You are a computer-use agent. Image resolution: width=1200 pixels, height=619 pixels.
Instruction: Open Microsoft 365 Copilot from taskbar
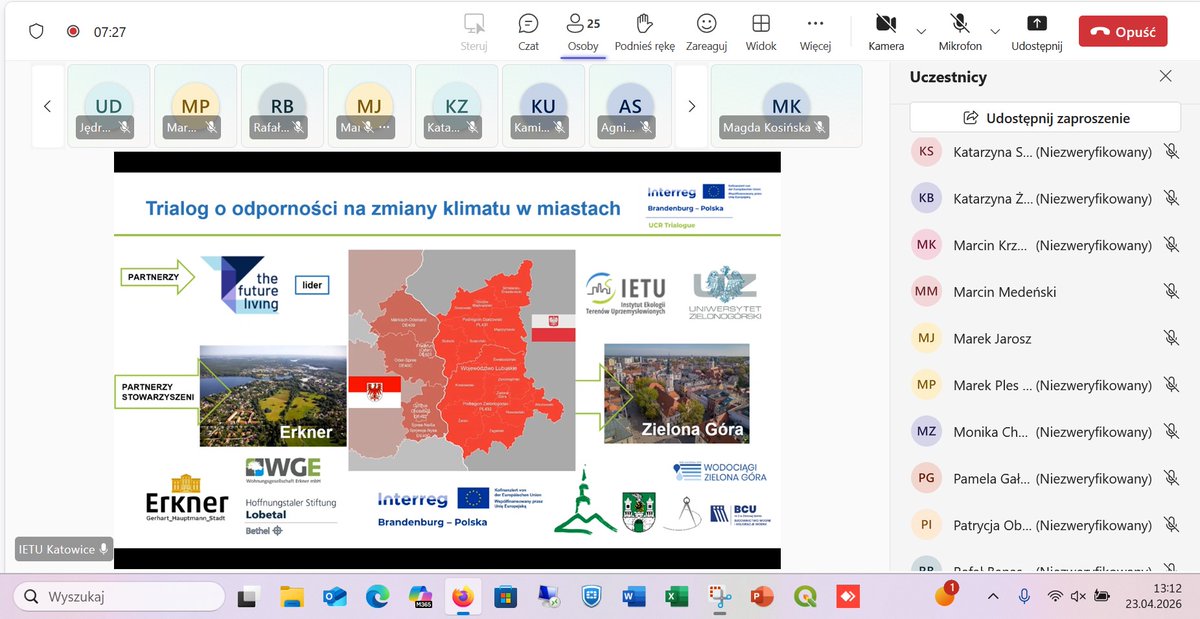coord(420,597)
